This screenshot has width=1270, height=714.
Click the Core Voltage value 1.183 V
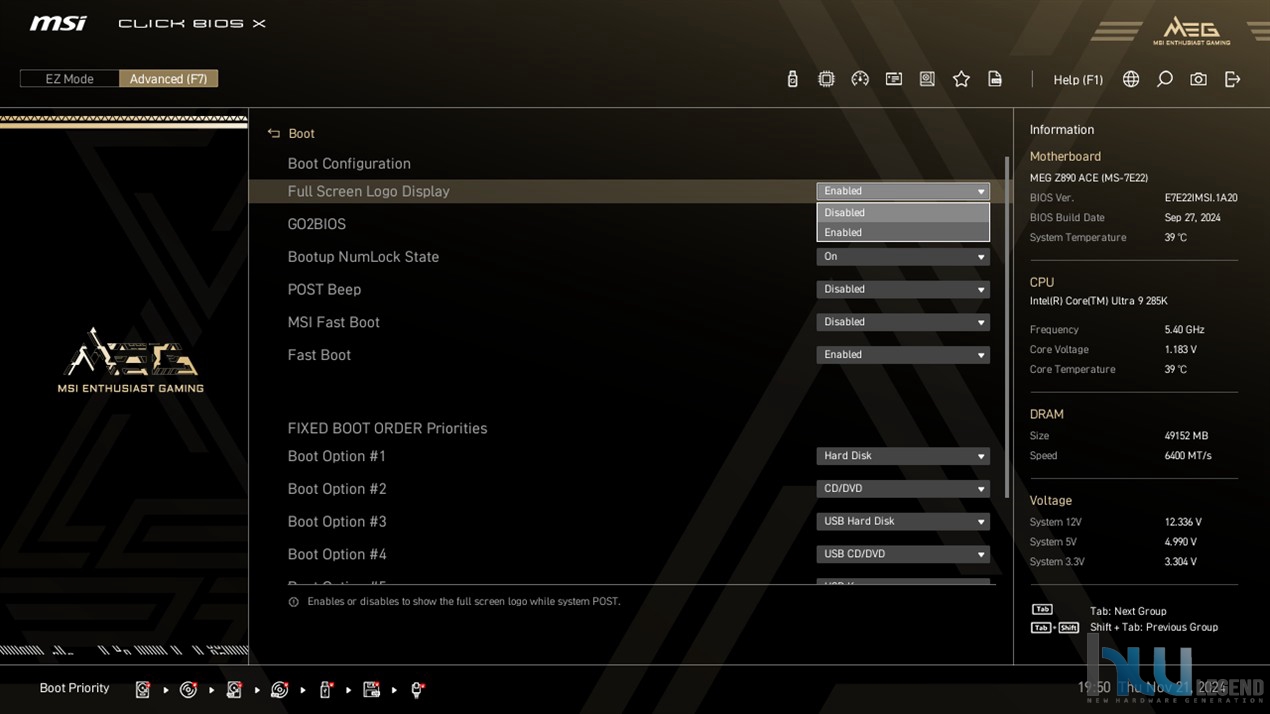1180,349
